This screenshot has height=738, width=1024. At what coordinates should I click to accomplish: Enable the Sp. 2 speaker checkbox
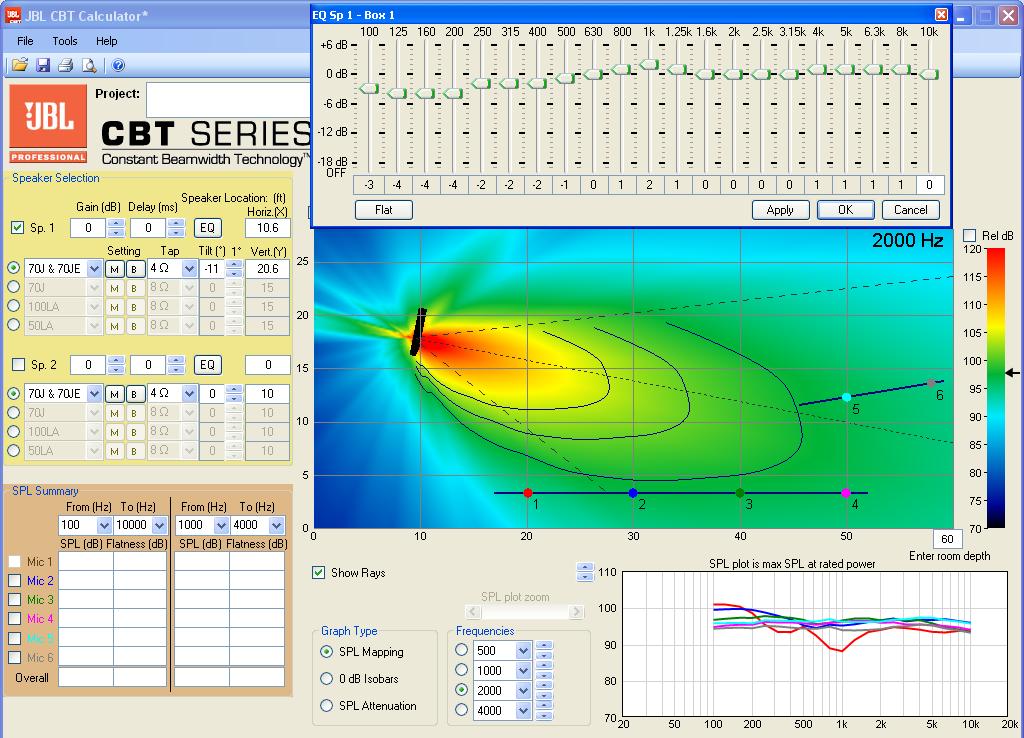point(18,364)
